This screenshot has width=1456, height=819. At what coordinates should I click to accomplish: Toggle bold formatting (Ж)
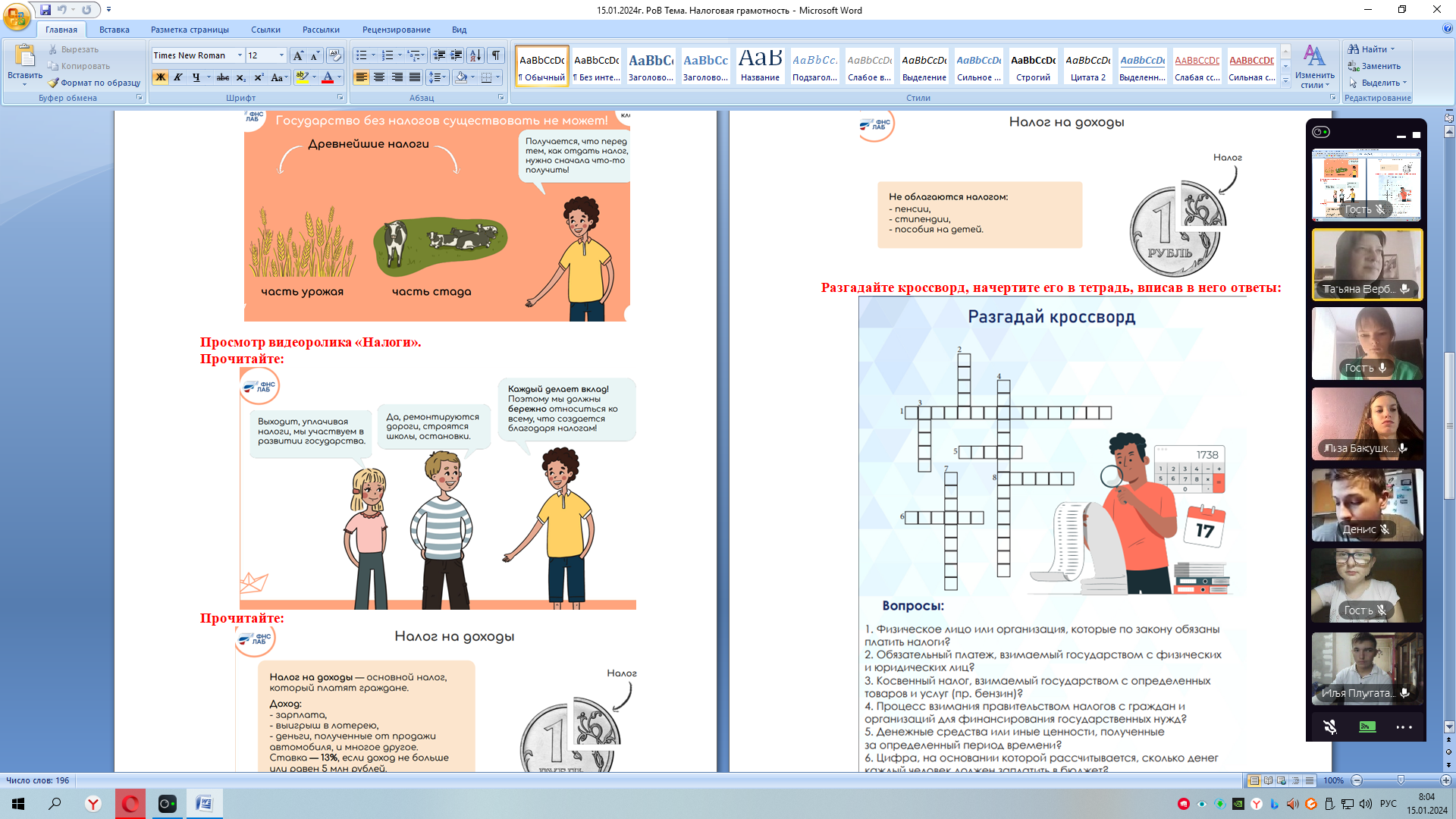coord(160,77)
